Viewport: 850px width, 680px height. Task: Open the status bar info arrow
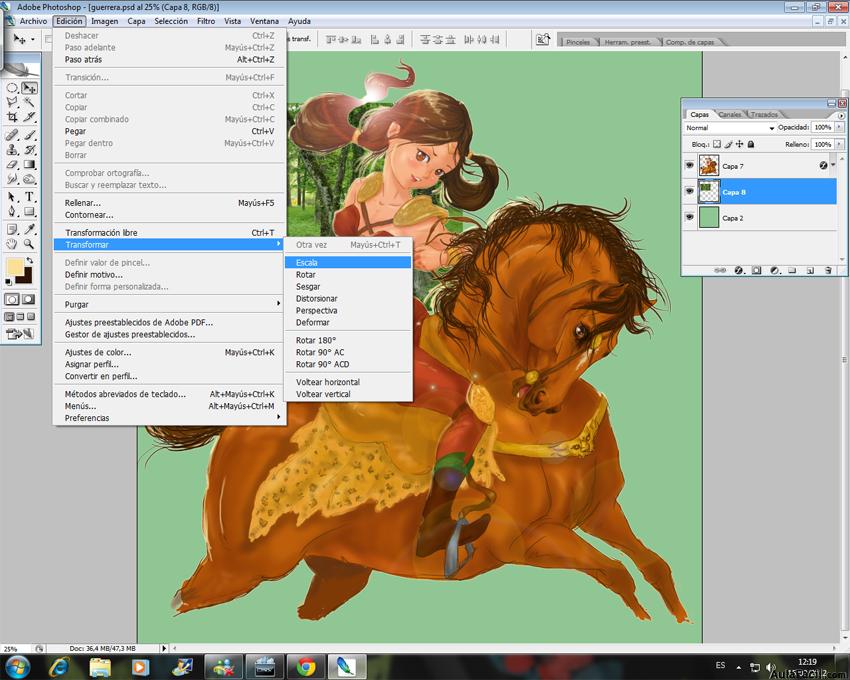(x=164, y=648)
